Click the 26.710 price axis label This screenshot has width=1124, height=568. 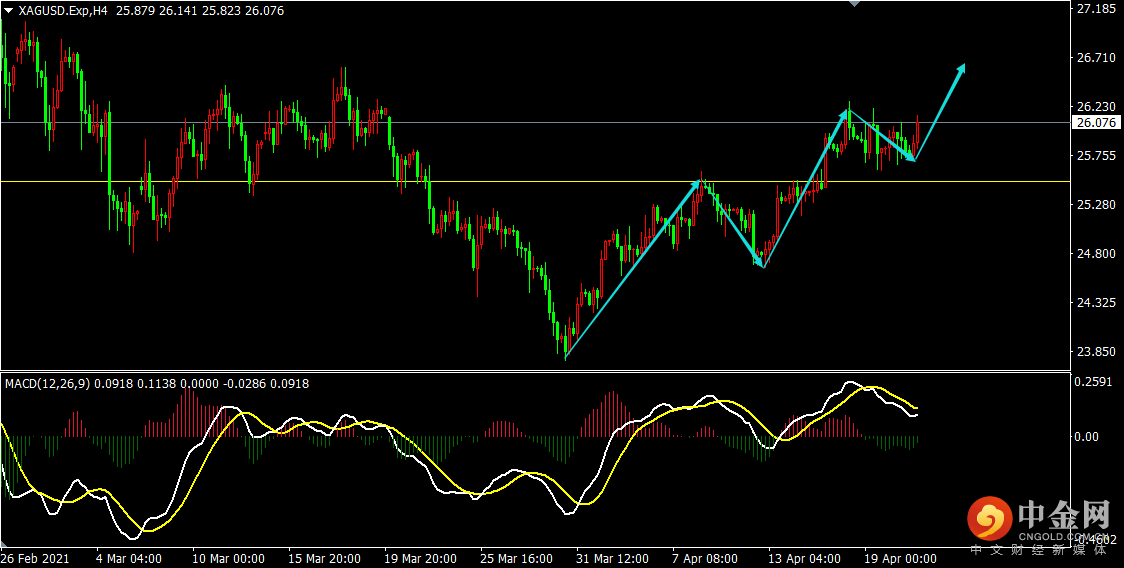coord(1097,58)
